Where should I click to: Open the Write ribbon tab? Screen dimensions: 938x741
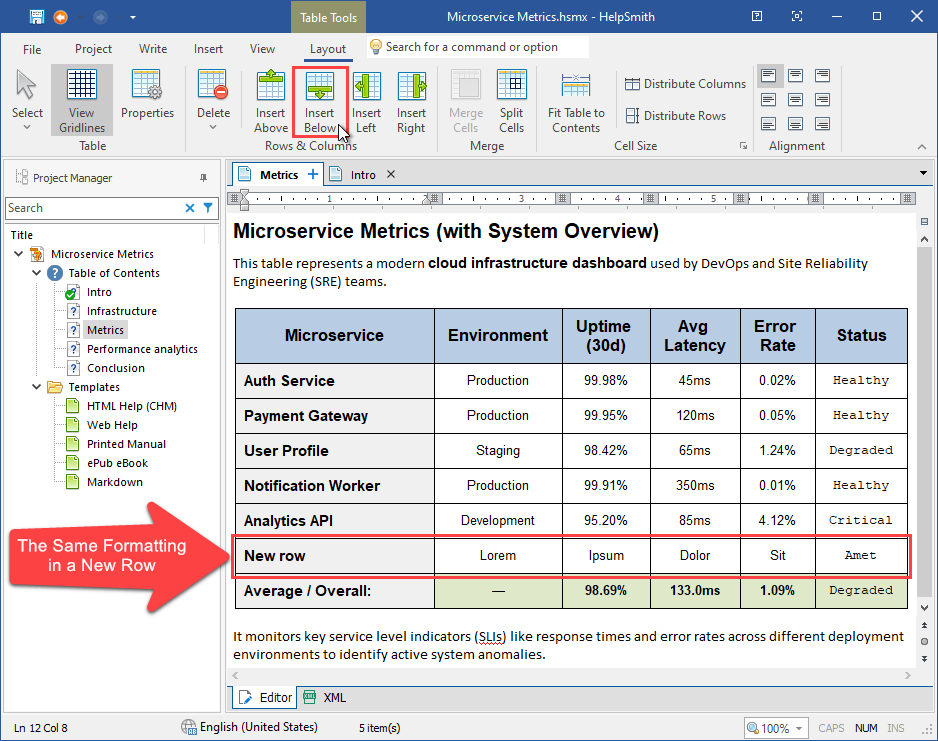(153, 49)
